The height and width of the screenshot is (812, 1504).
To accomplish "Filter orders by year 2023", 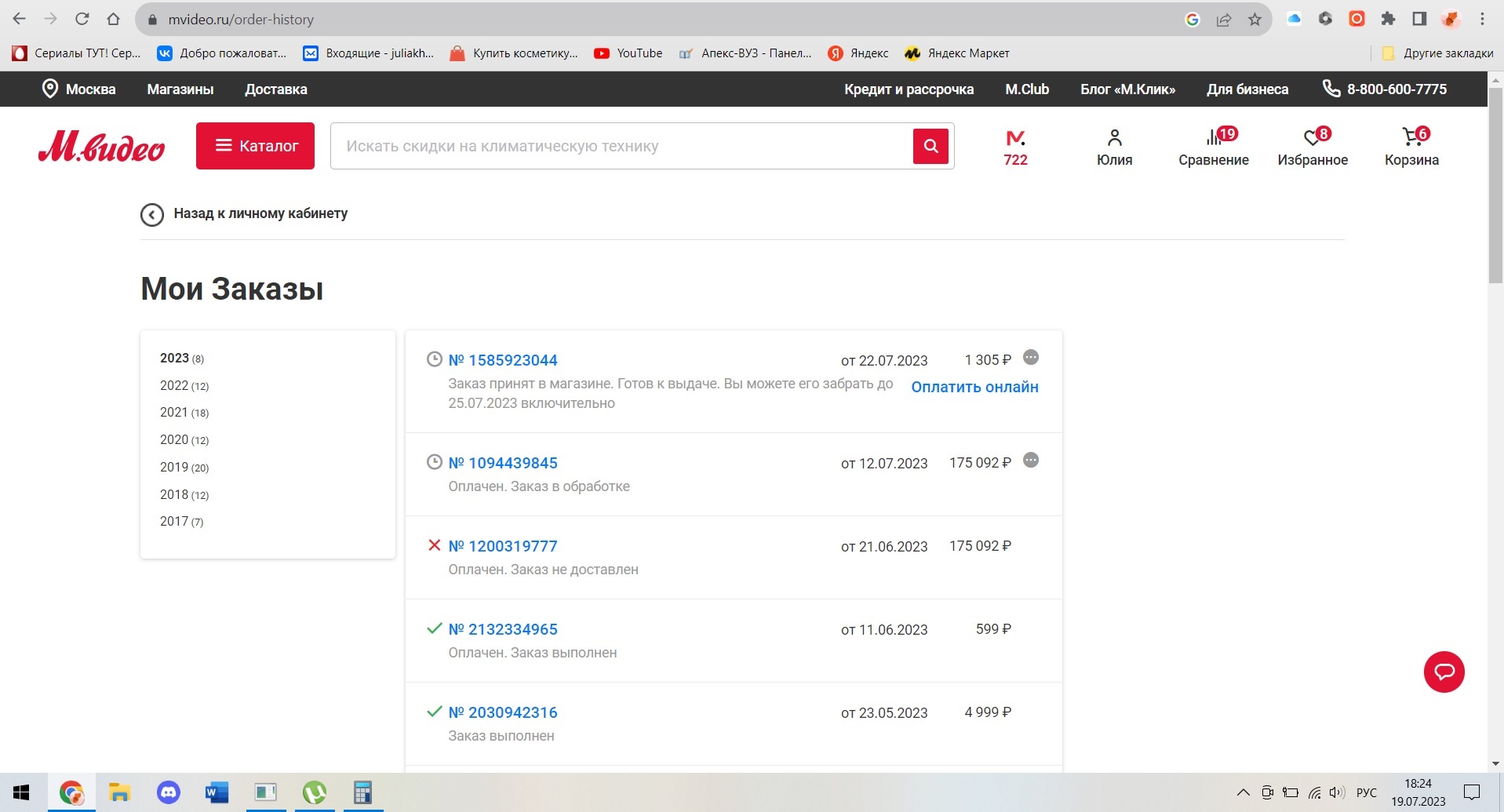I will pyautogui.click(x=182, y=359).
